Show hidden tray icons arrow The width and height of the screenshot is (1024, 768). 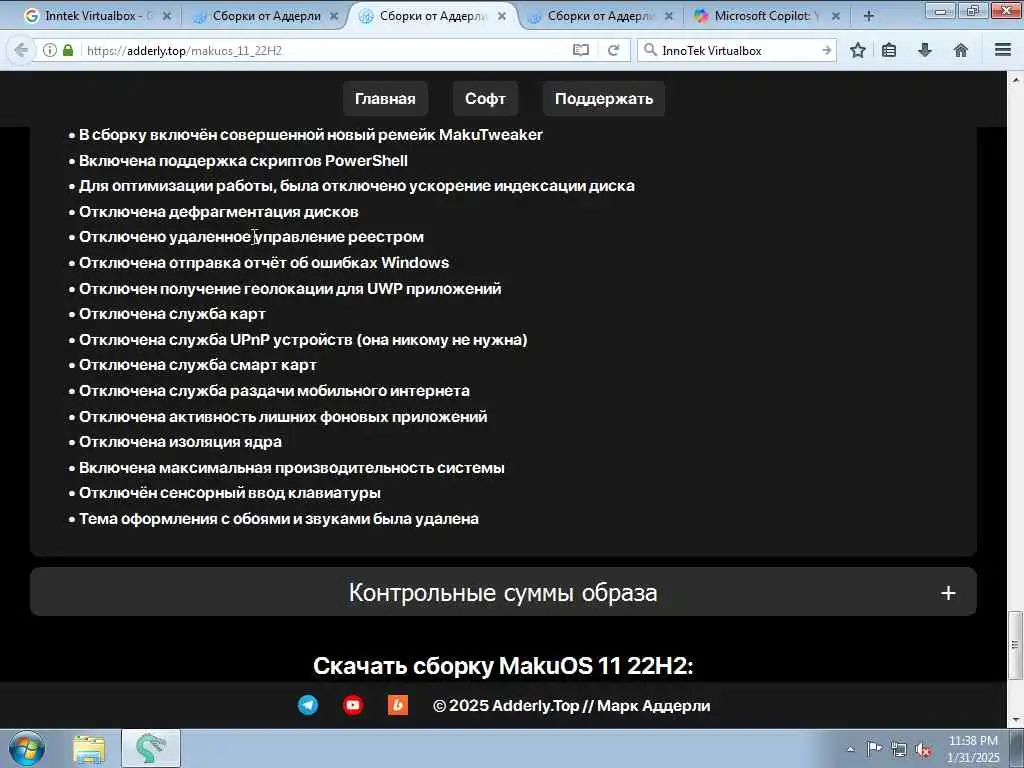850,750
